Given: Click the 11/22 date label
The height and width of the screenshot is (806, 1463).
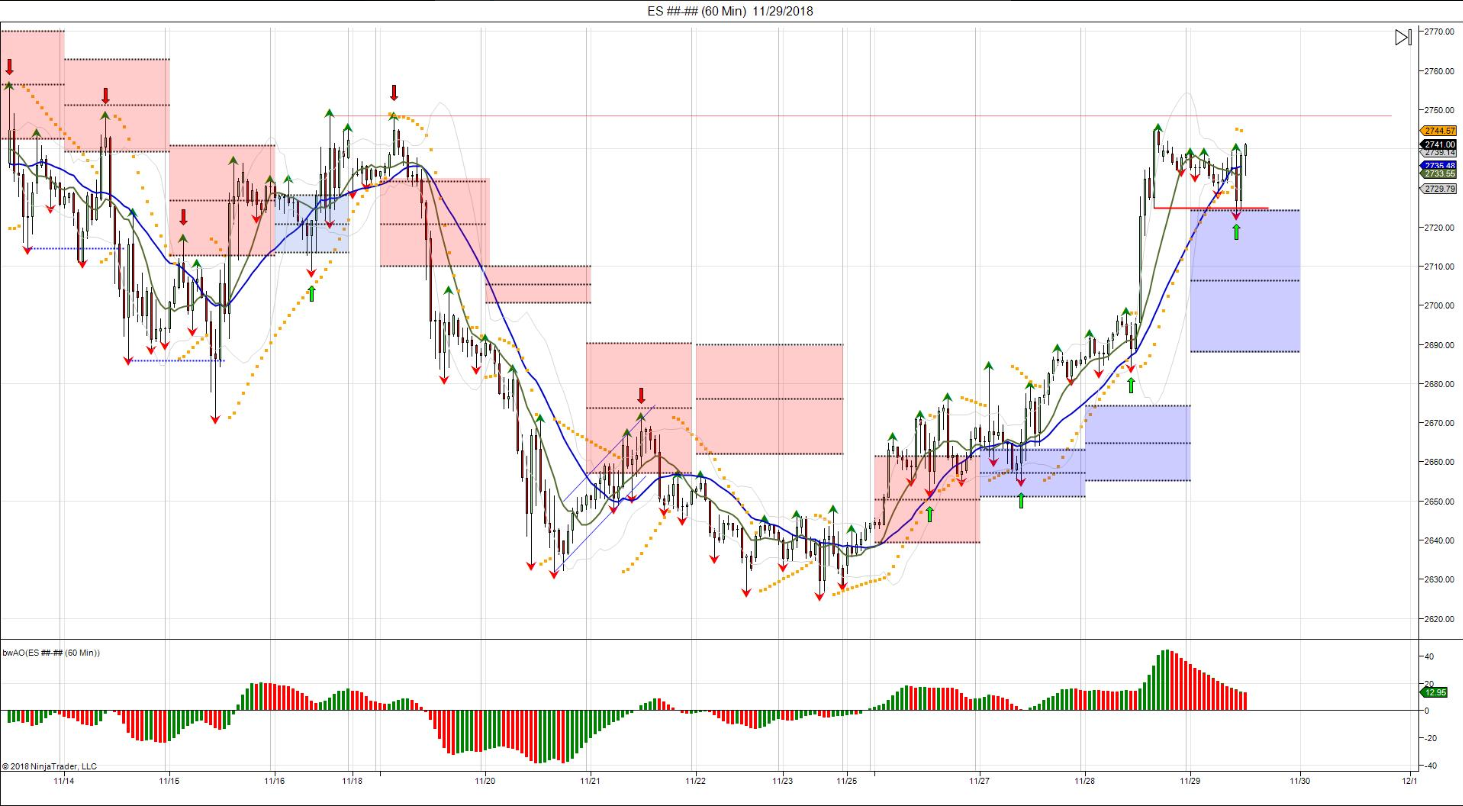Looking at the screenshot, I should click(696, 780).
